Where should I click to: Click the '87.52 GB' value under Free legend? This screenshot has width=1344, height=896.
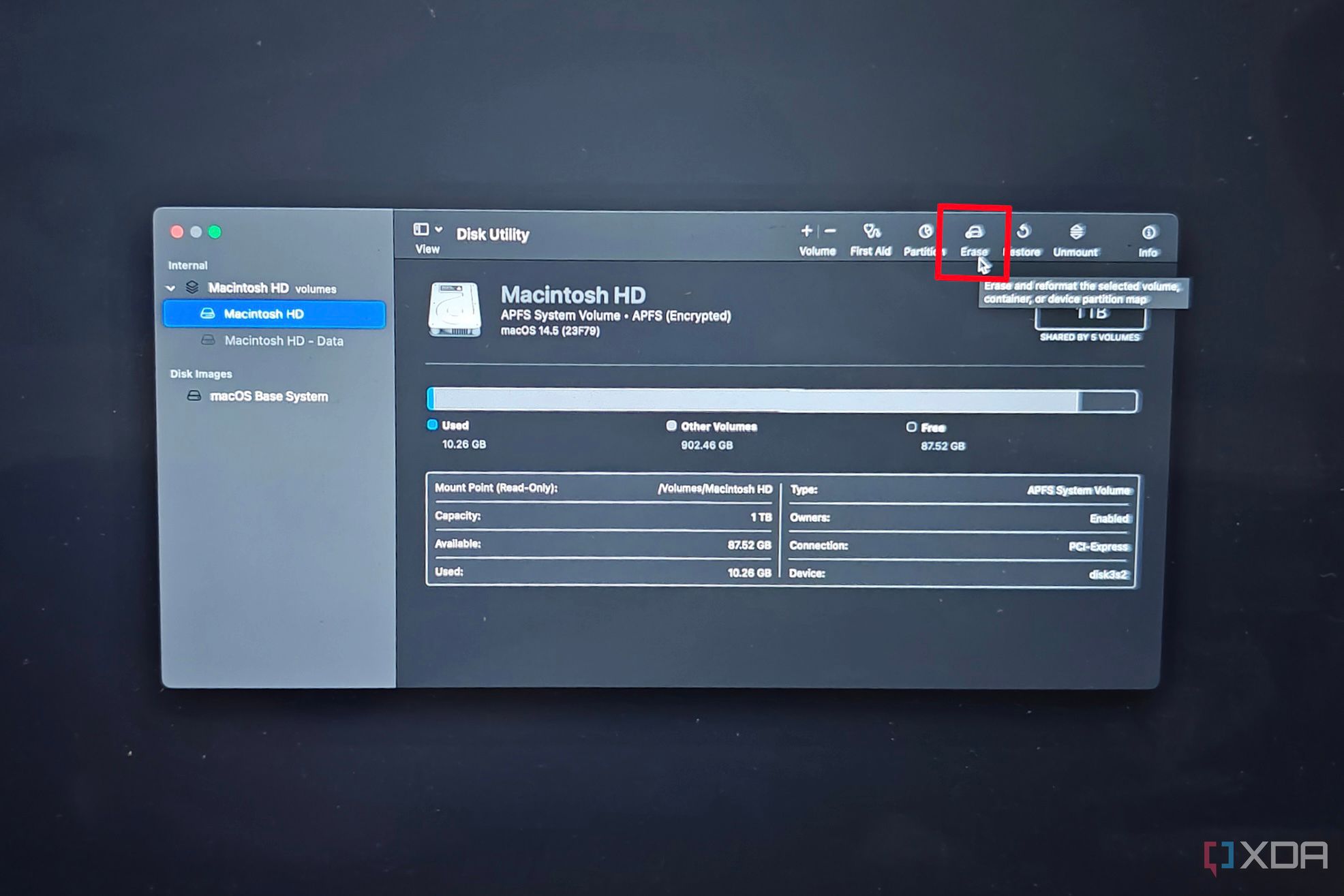tap(943, 446)
